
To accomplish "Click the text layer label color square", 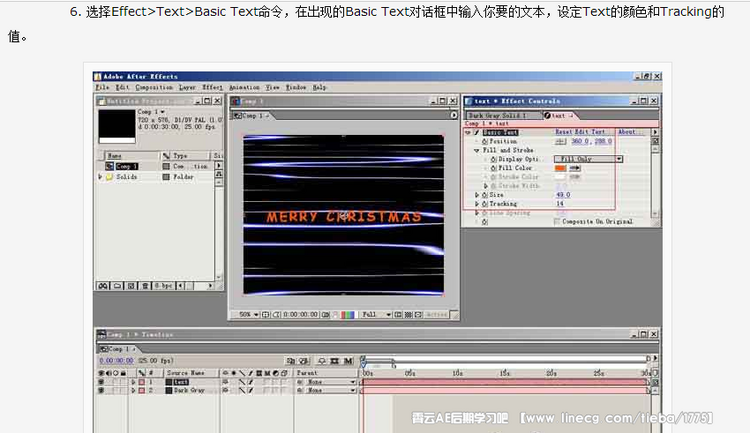I will click(142, 382).
